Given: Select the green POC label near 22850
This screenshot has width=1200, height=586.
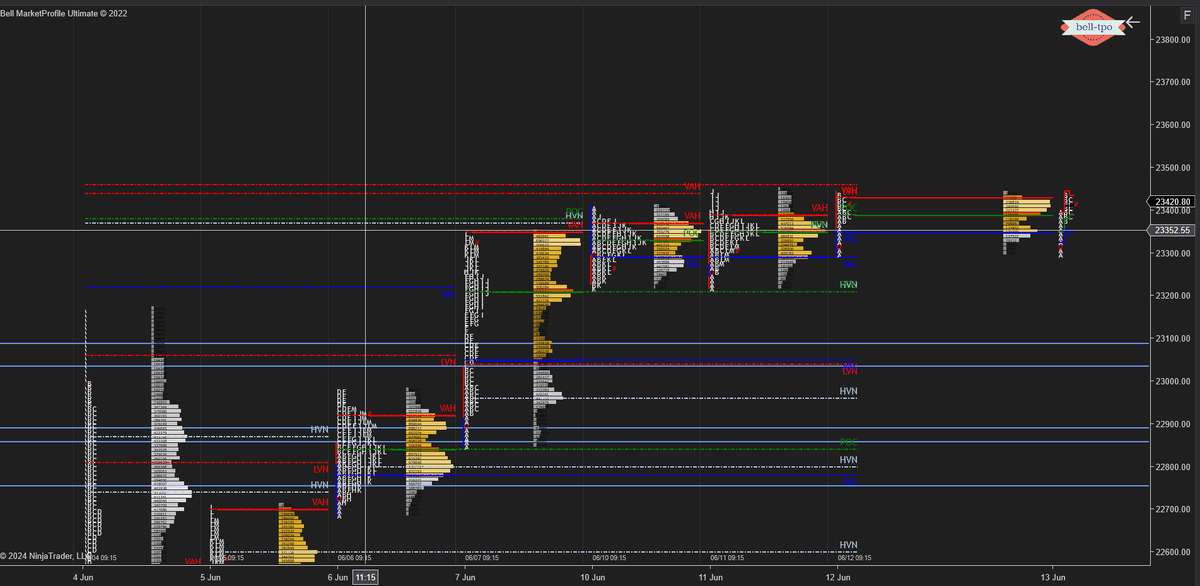Looking at the screenshot, I should [848, 442].
